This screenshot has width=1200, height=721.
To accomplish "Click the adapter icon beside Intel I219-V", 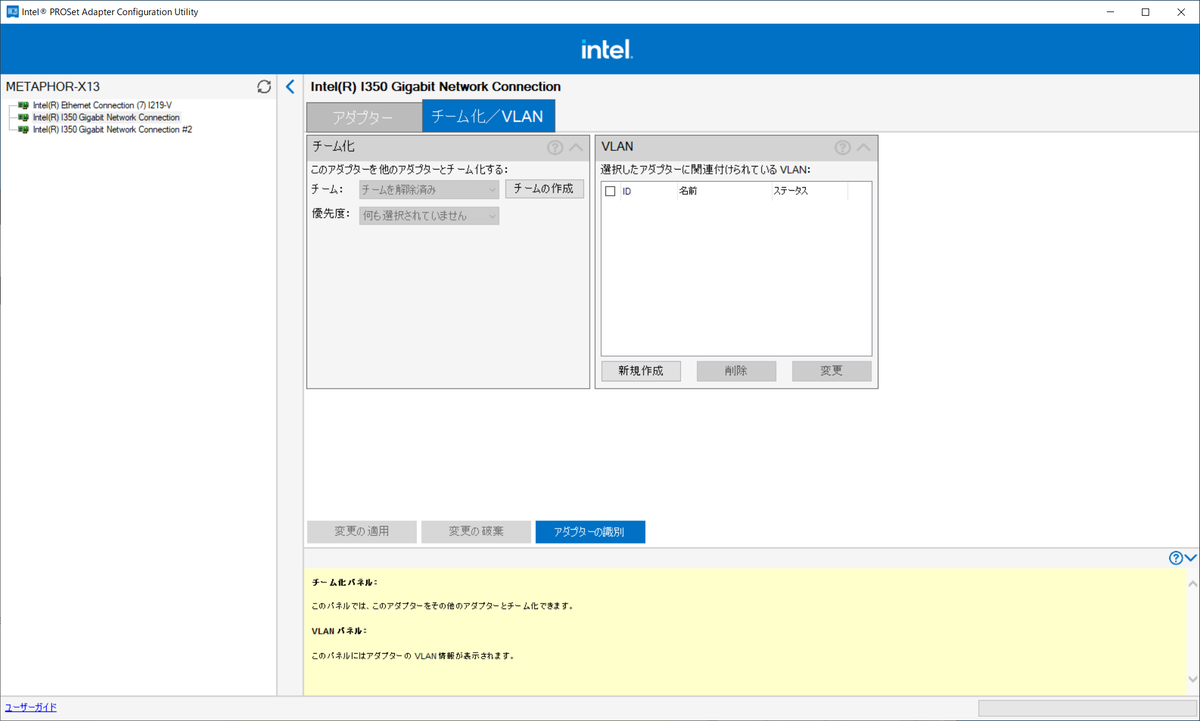I will click(22, 105).
